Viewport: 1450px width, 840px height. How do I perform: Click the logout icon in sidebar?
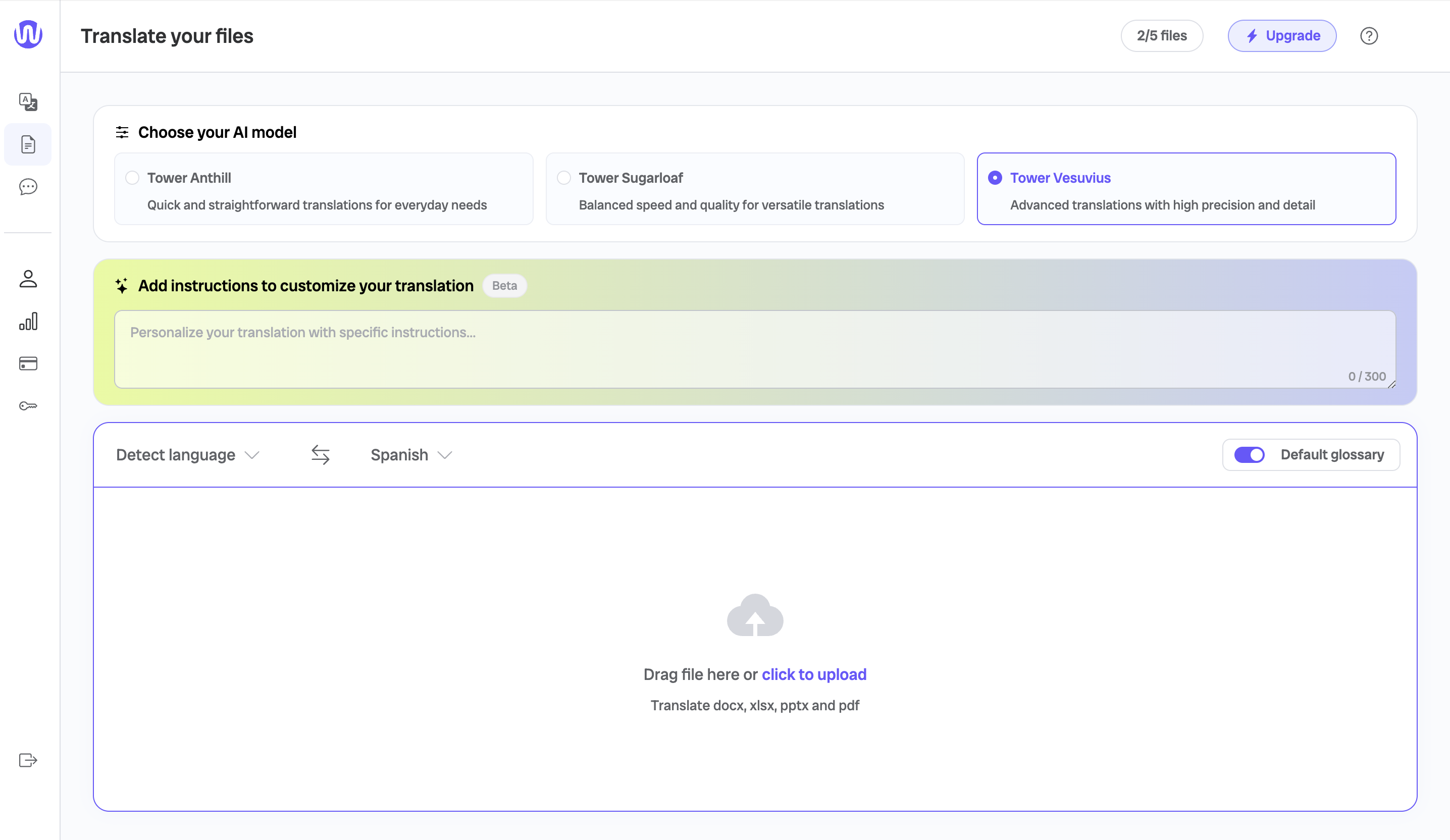click(28, 760)
